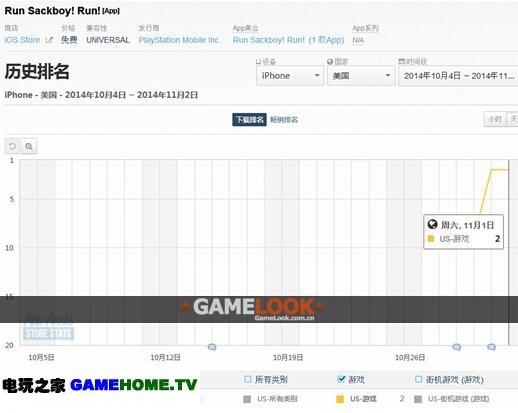
Task: Open the Run Sackboy! Run! (1款App) collection link
Action: (288, 40)
